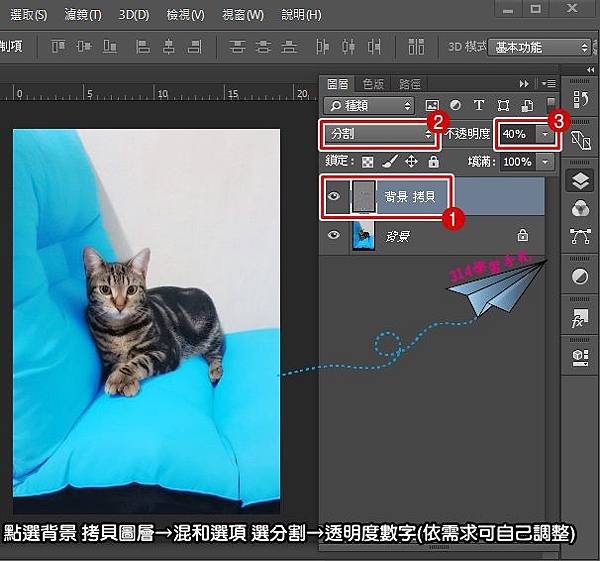Click the distribute horizontal centers icon
The image size is (600, 561).
coord(348,47)
